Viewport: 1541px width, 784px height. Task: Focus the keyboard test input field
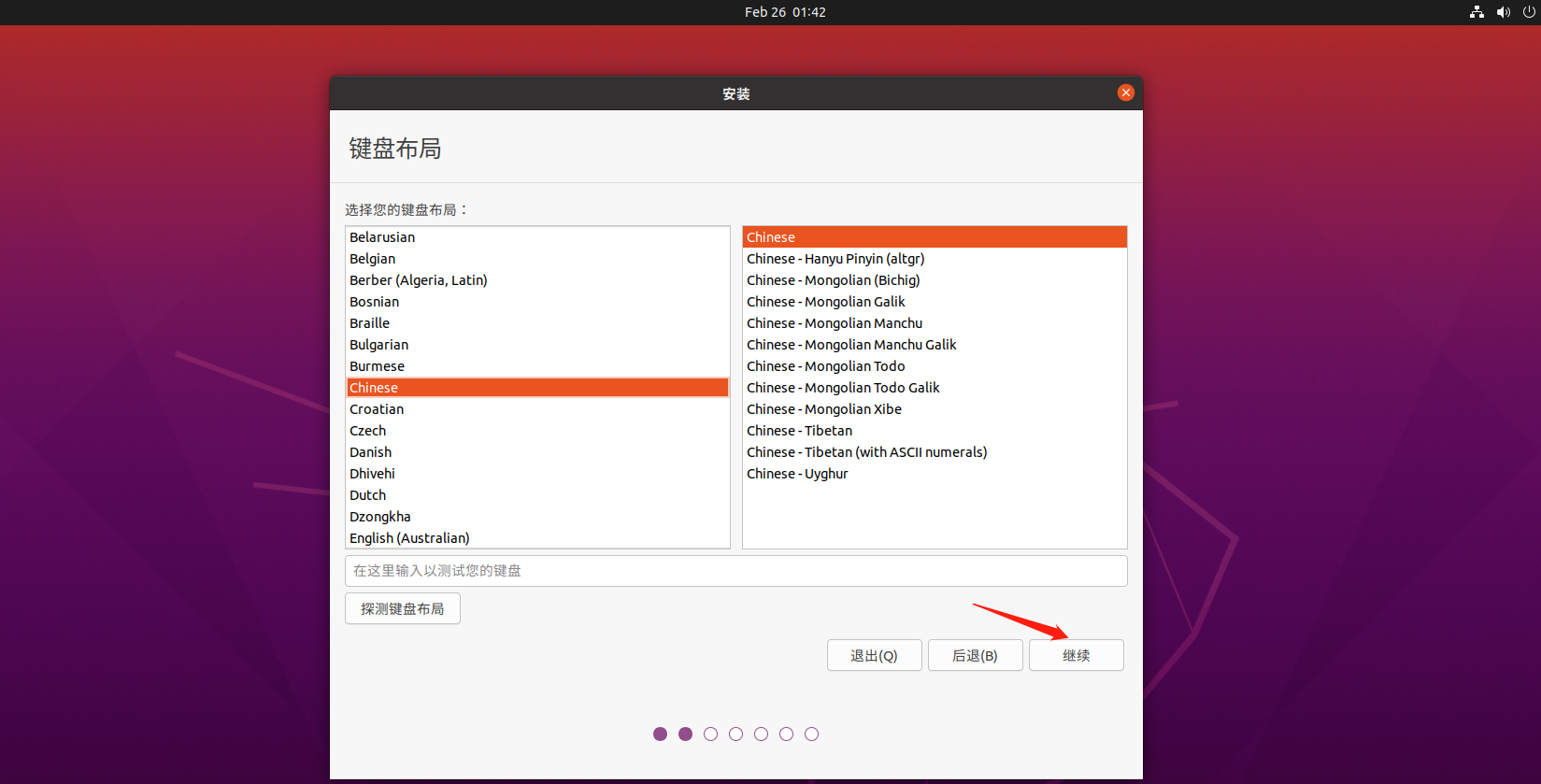click(735, 571)
